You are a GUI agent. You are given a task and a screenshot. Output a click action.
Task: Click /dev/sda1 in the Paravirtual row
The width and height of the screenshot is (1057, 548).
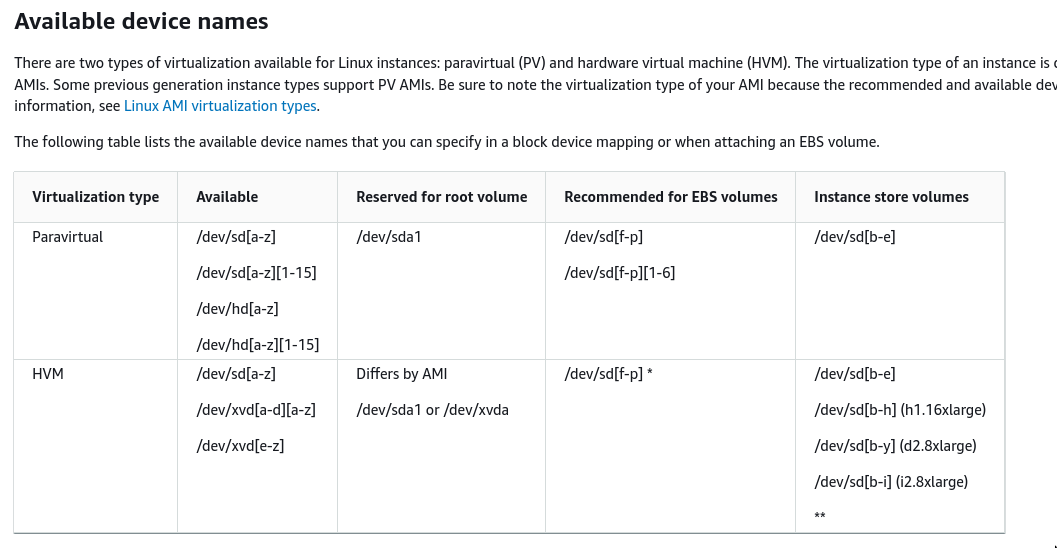(389, 237)
